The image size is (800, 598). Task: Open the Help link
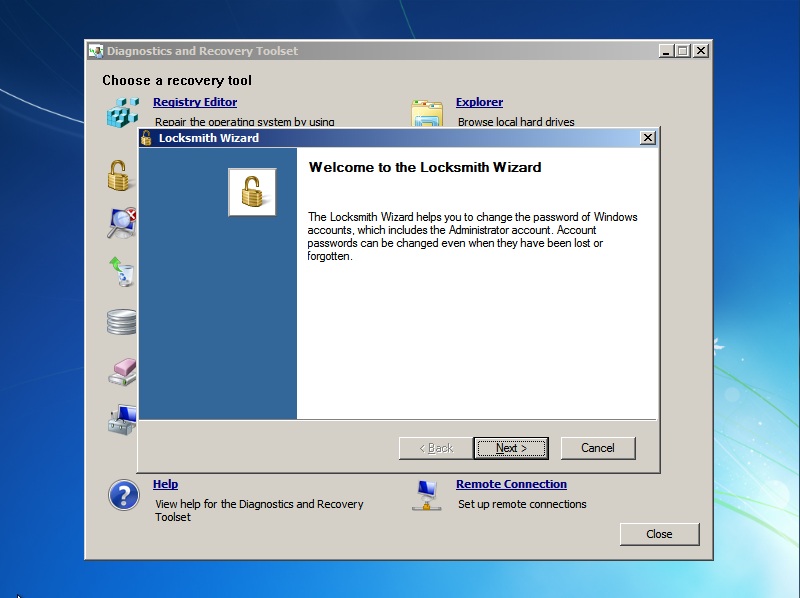[x=165, y=484]
